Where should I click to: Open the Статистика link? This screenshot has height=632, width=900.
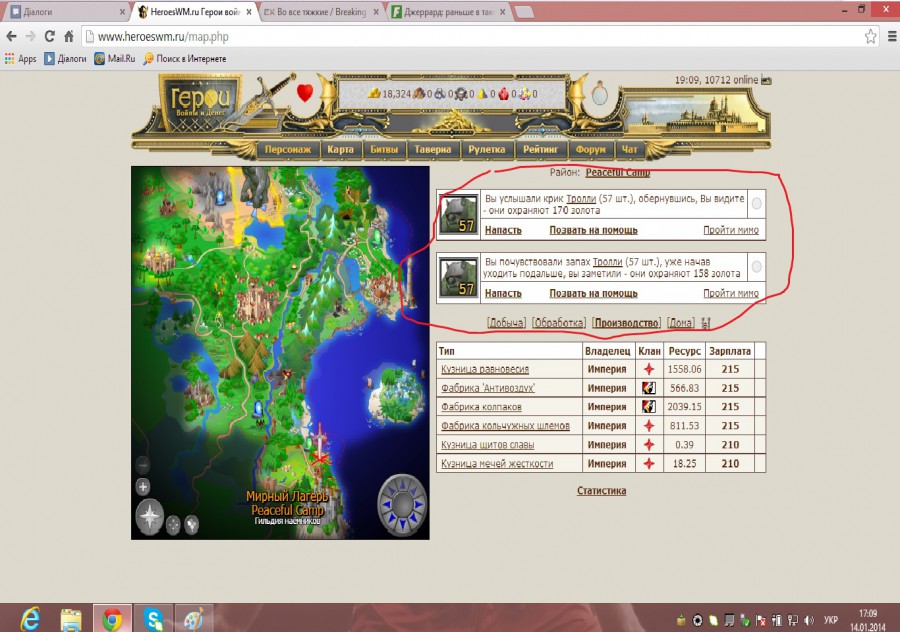[601, 491]
